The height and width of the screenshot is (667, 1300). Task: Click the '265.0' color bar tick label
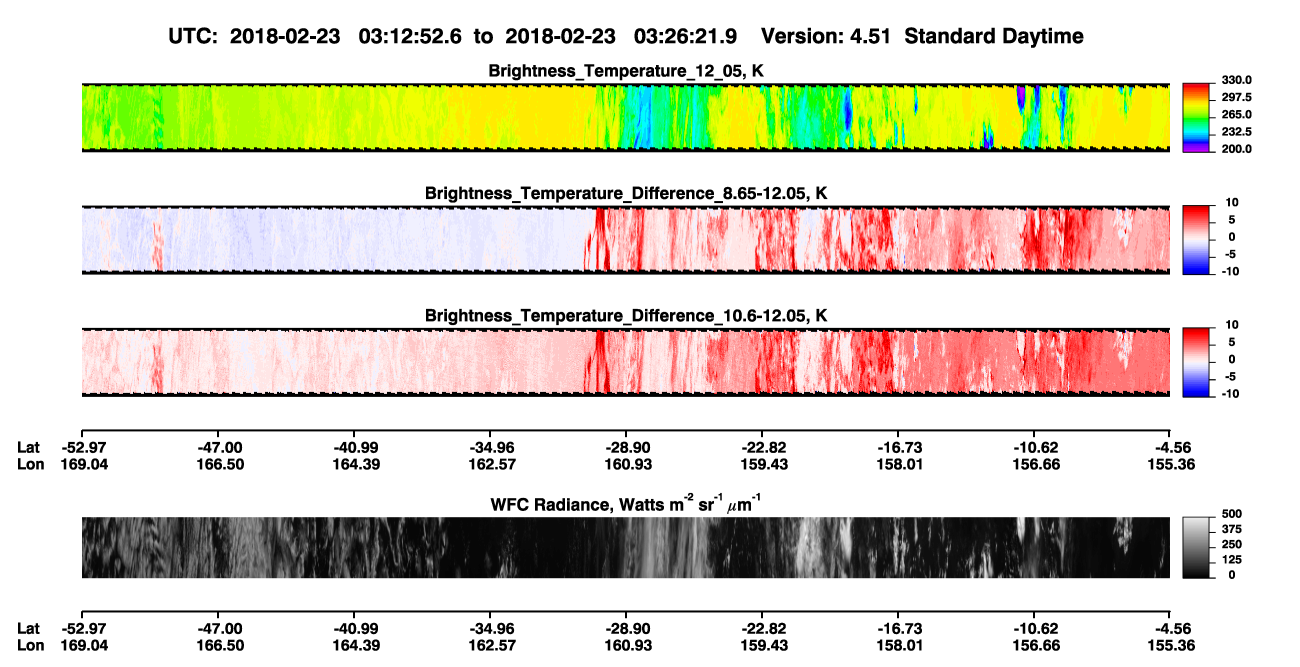click(1237, 114)
